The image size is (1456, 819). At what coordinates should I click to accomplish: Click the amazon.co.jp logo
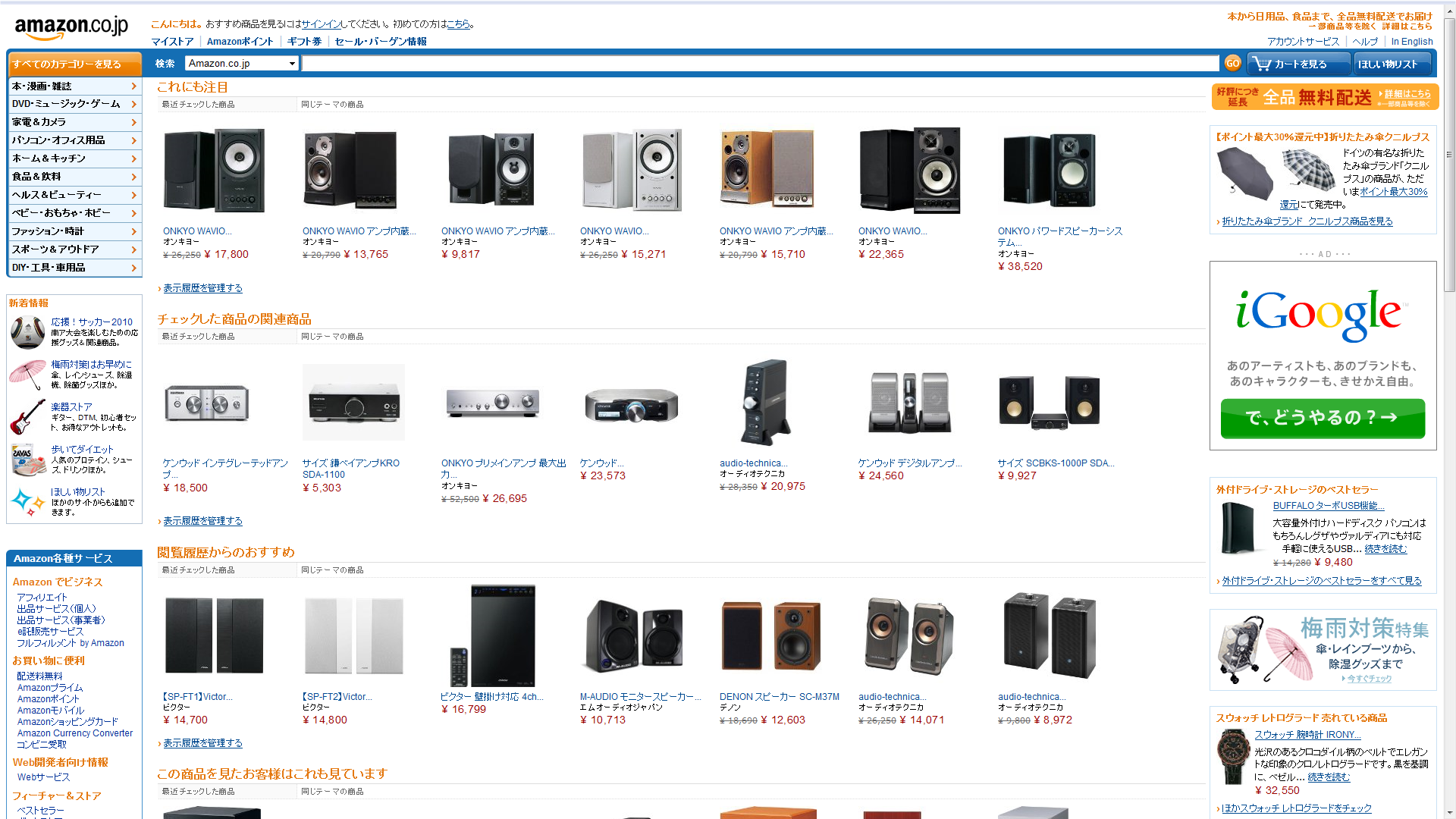click(x=71, y=28)
